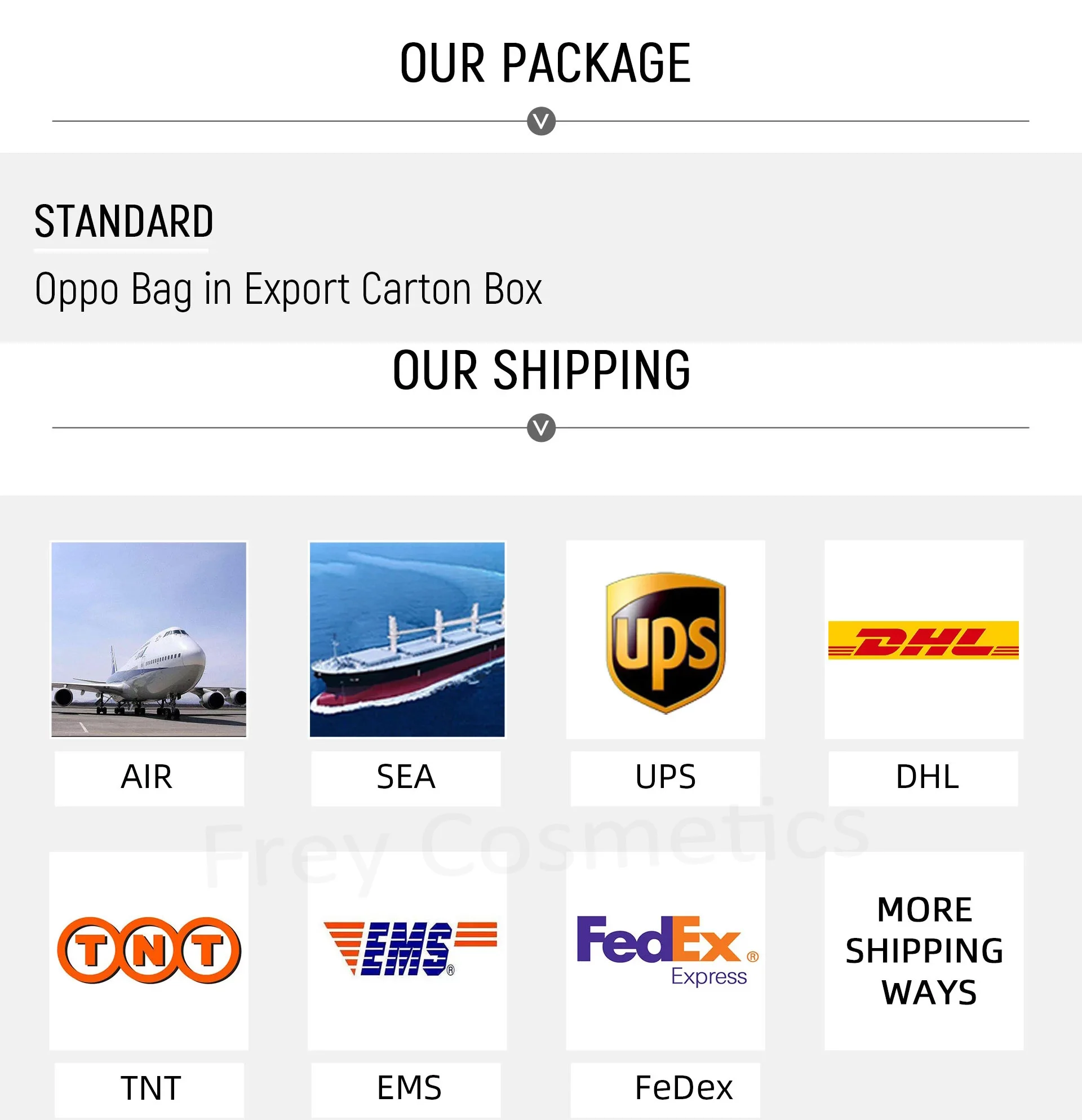1082x1120 pixels.
Task: Open the cargo ship photo
Action: pos(407,639)
